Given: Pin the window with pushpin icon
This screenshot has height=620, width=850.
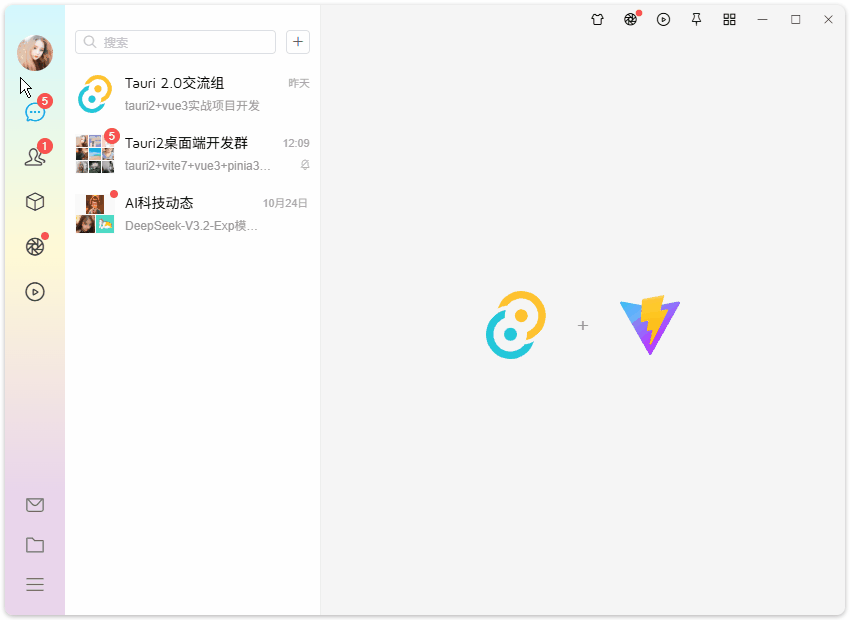Looking at the screenshot, I should pos(697,20).
